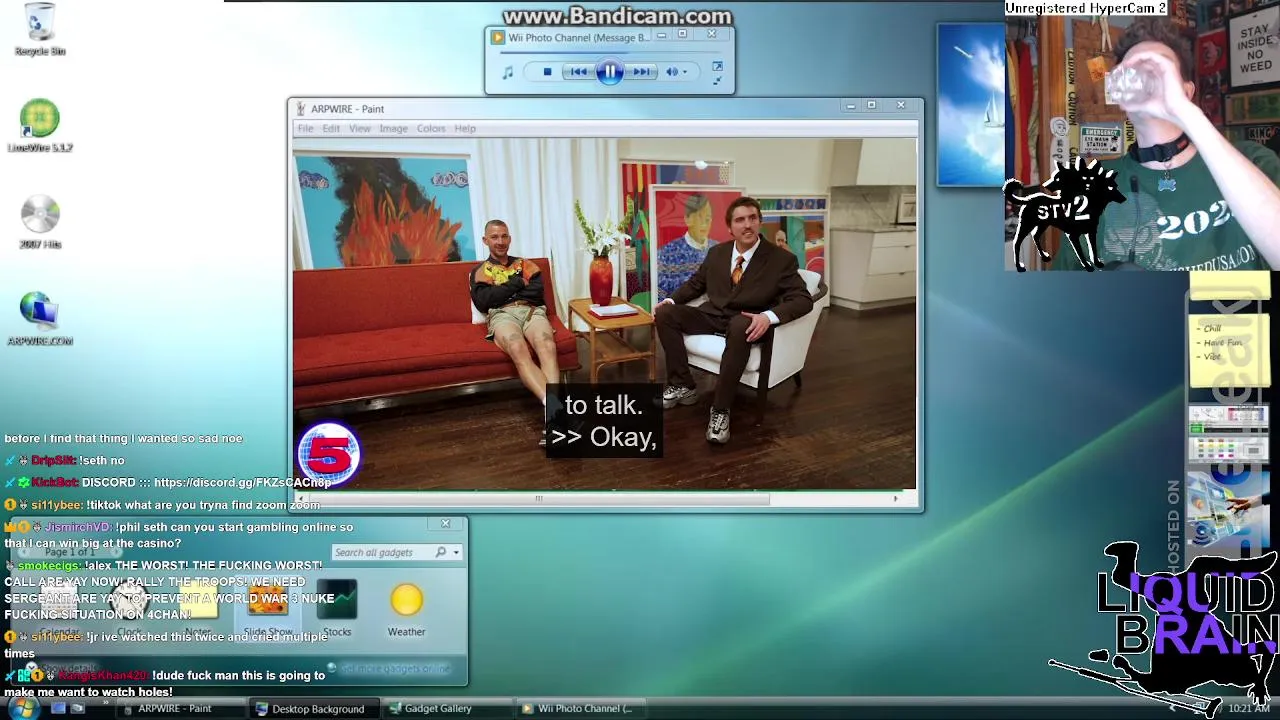Image resolution: width=1280 pixels, height=720 pixels.
Task: Open the Image menu in Paint
Action: point(393,128)
